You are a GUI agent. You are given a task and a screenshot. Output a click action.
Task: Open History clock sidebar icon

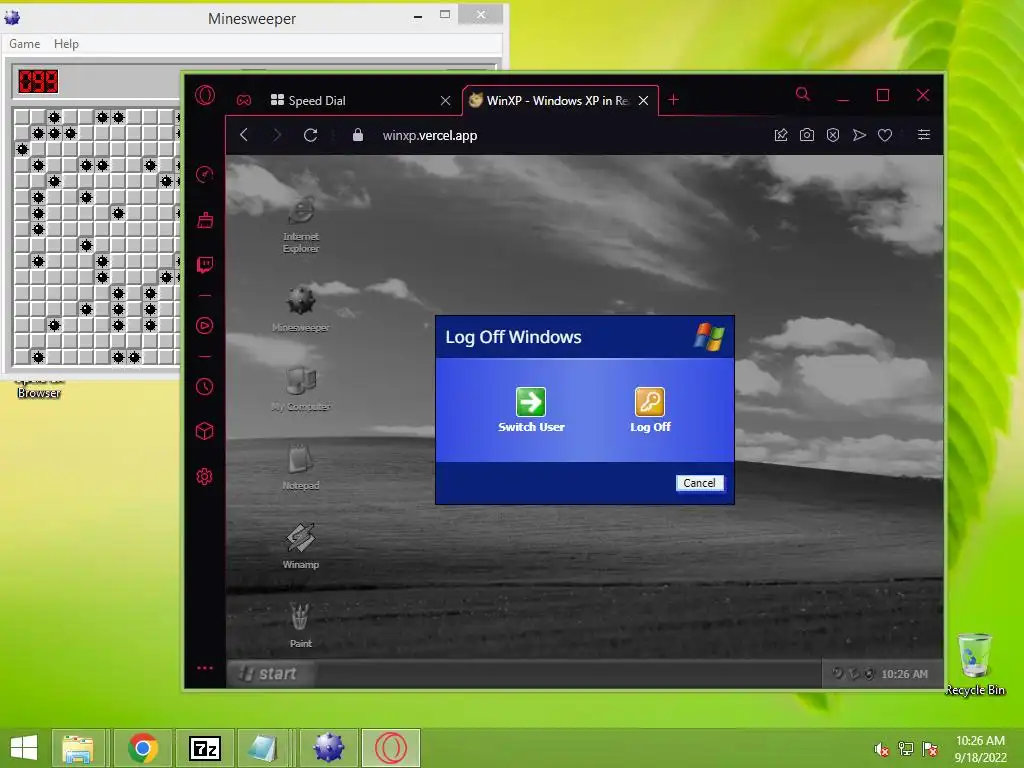click(205, 387)
